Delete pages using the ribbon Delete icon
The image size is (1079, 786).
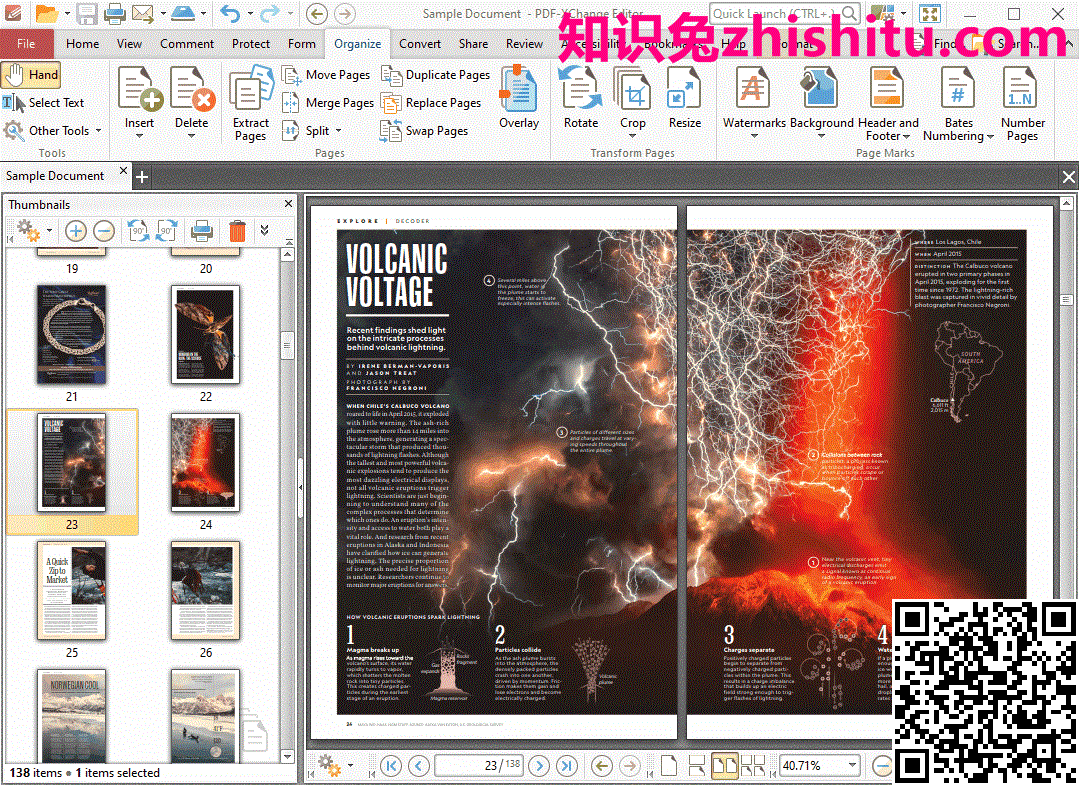tap(192, 100)
